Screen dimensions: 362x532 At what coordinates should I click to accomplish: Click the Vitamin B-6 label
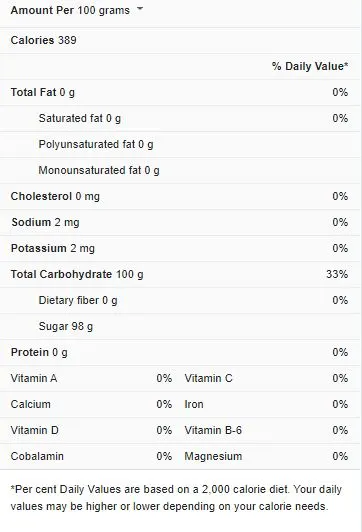[x=213, y=430]
